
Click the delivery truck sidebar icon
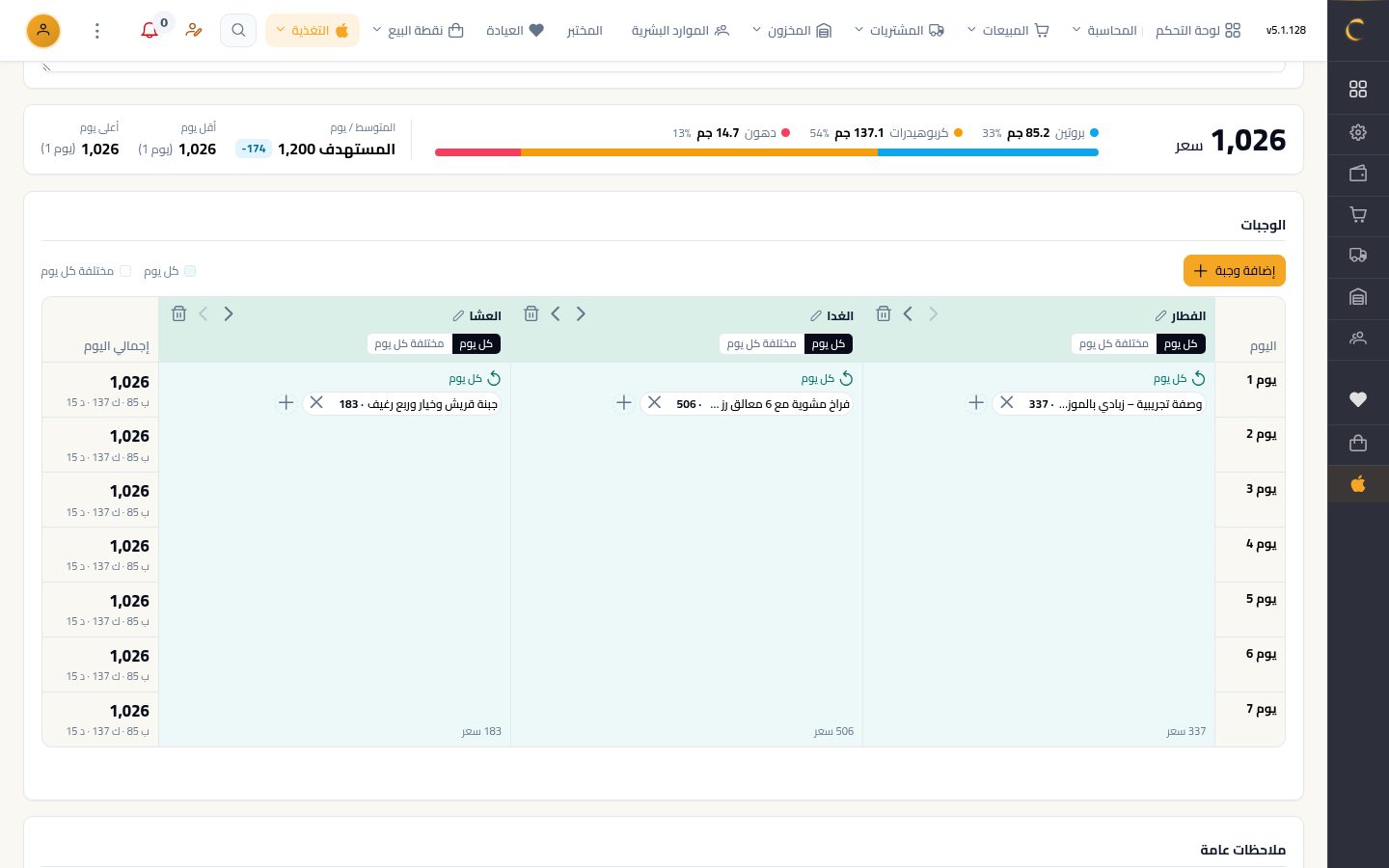tap(1358, 256)
